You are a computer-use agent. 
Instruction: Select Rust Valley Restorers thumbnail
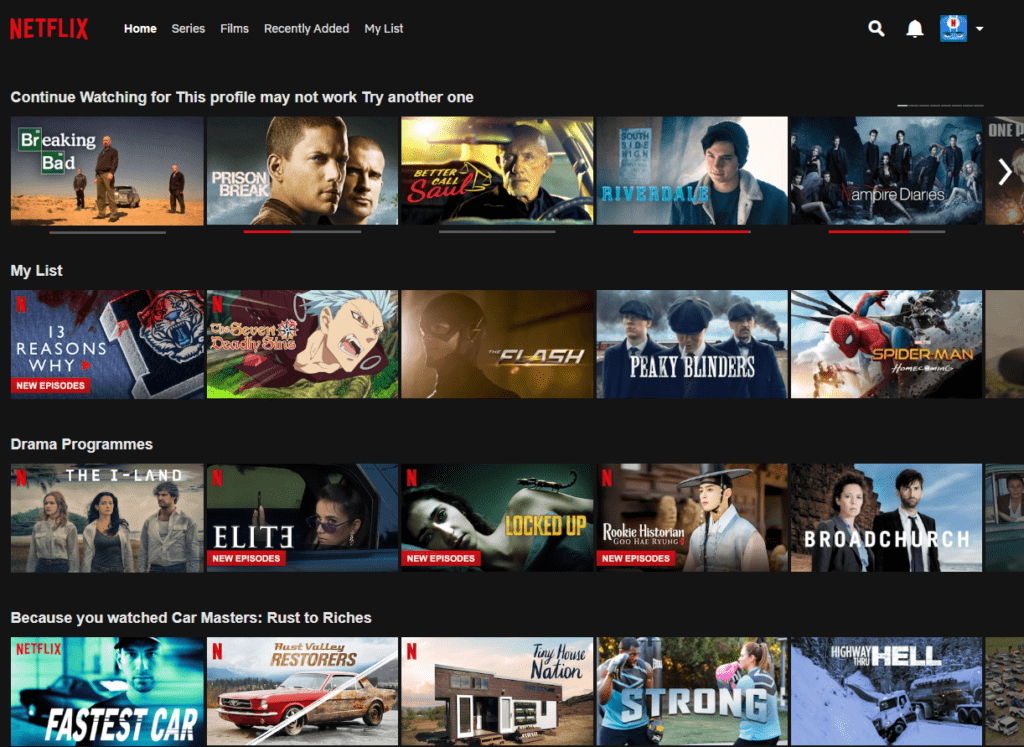[302, 692]
